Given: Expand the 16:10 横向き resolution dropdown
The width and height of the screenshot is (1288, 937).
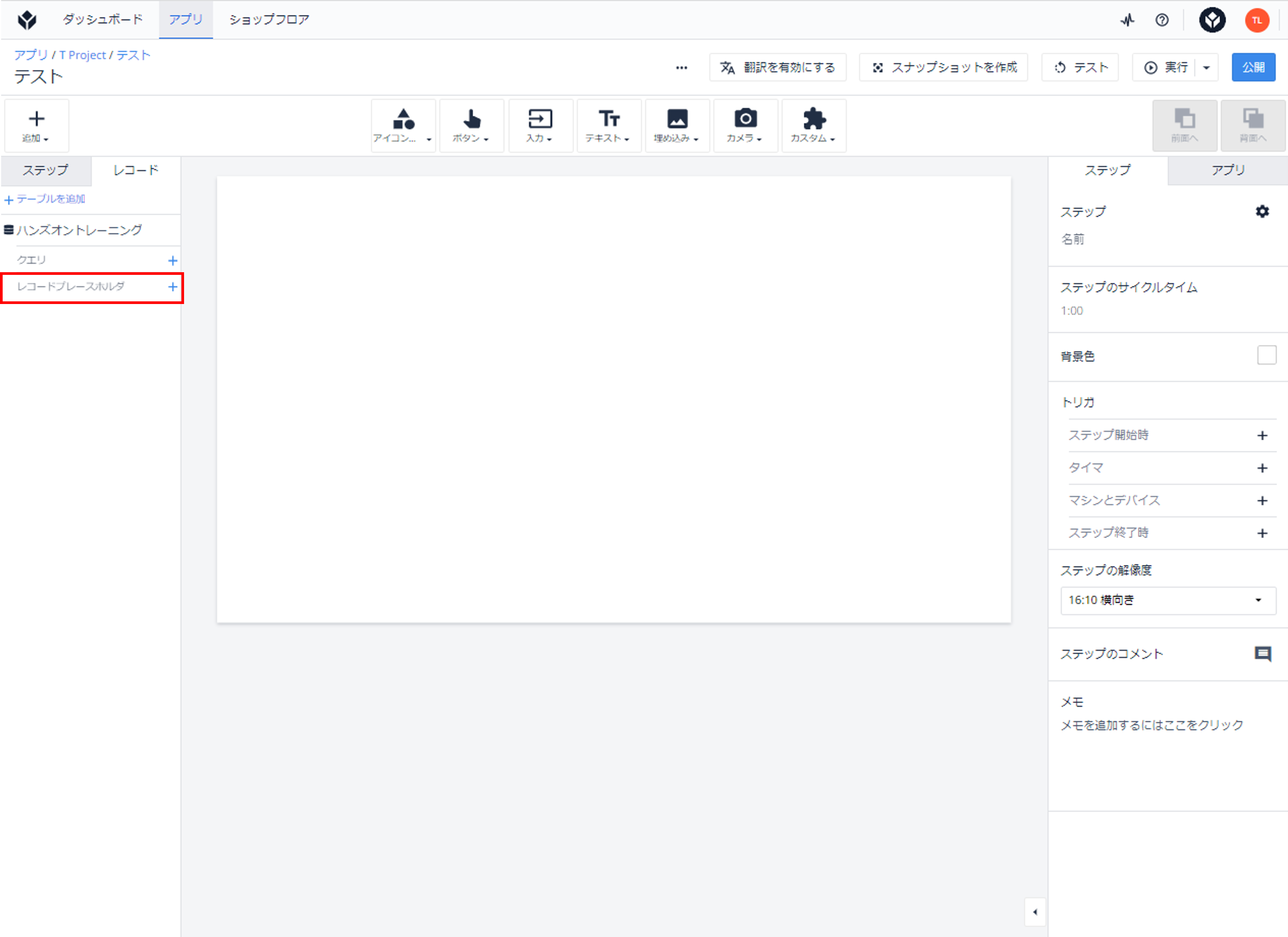Looking at the screenshot, I should (1168, 600).
